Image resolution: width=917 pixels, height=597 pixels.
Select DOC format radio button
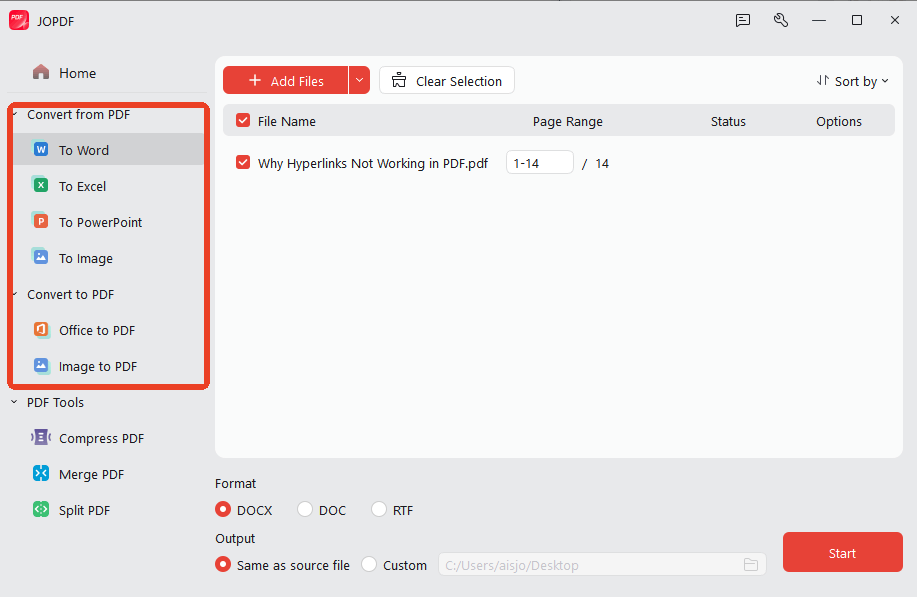[305, 509]
